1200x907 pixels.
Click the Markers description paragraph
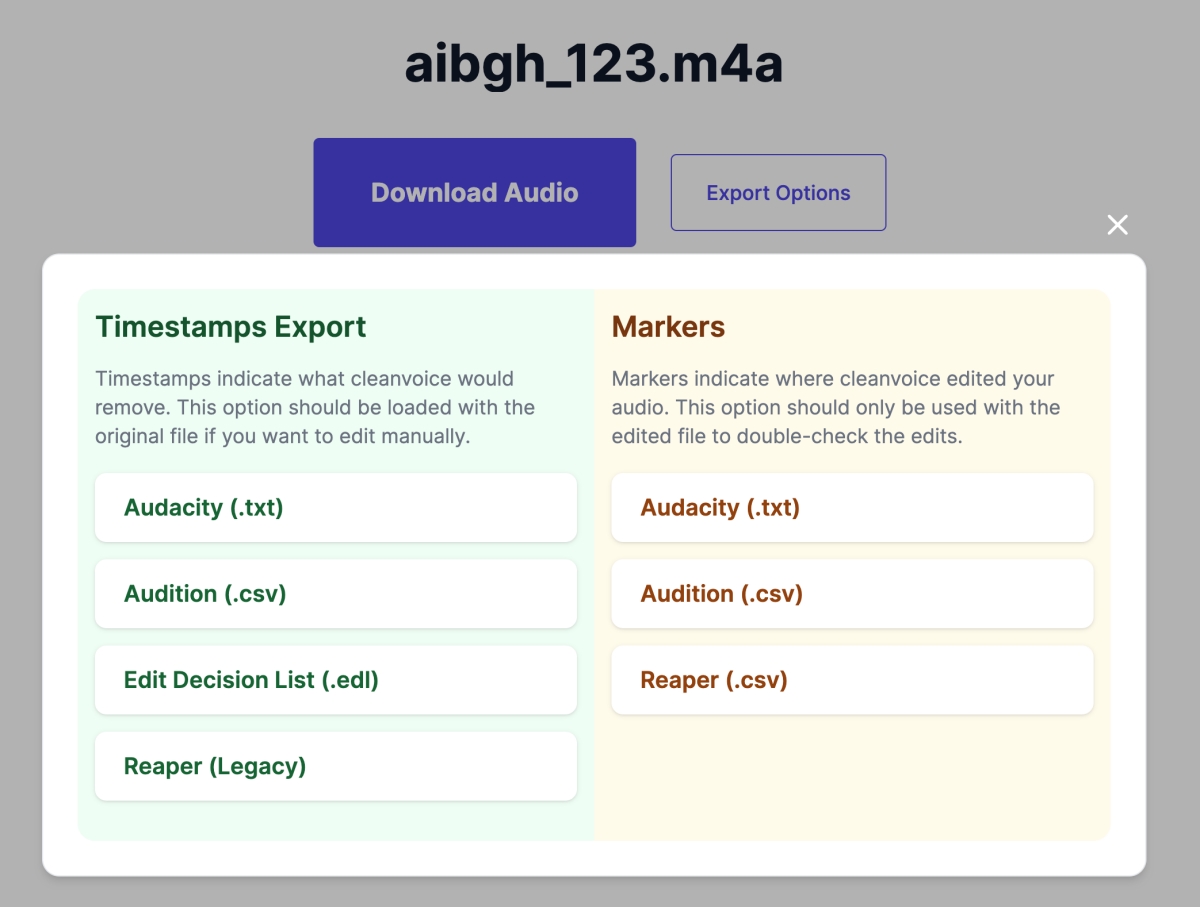[x=835, y=408]
